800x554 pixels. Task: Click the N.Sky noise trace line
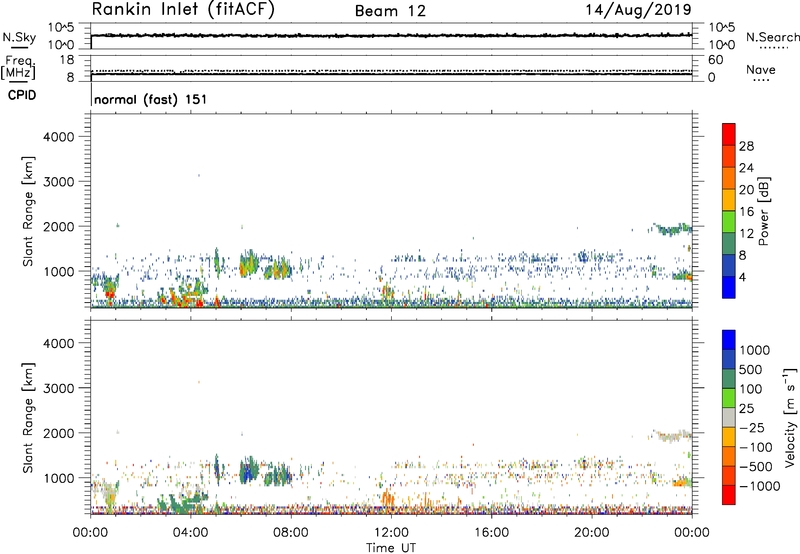pyautogui.click(x=391, y=35)
